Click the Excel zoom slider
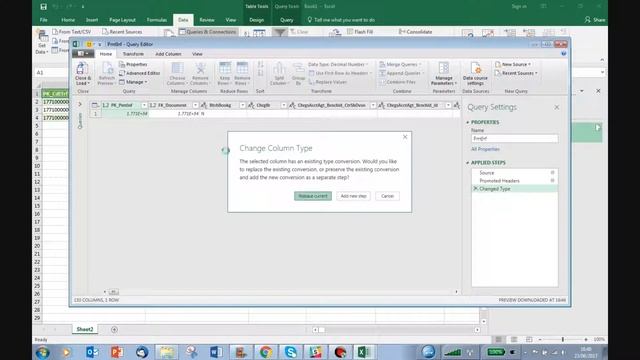Screen dimensions: 640x360 click(562, 339)
